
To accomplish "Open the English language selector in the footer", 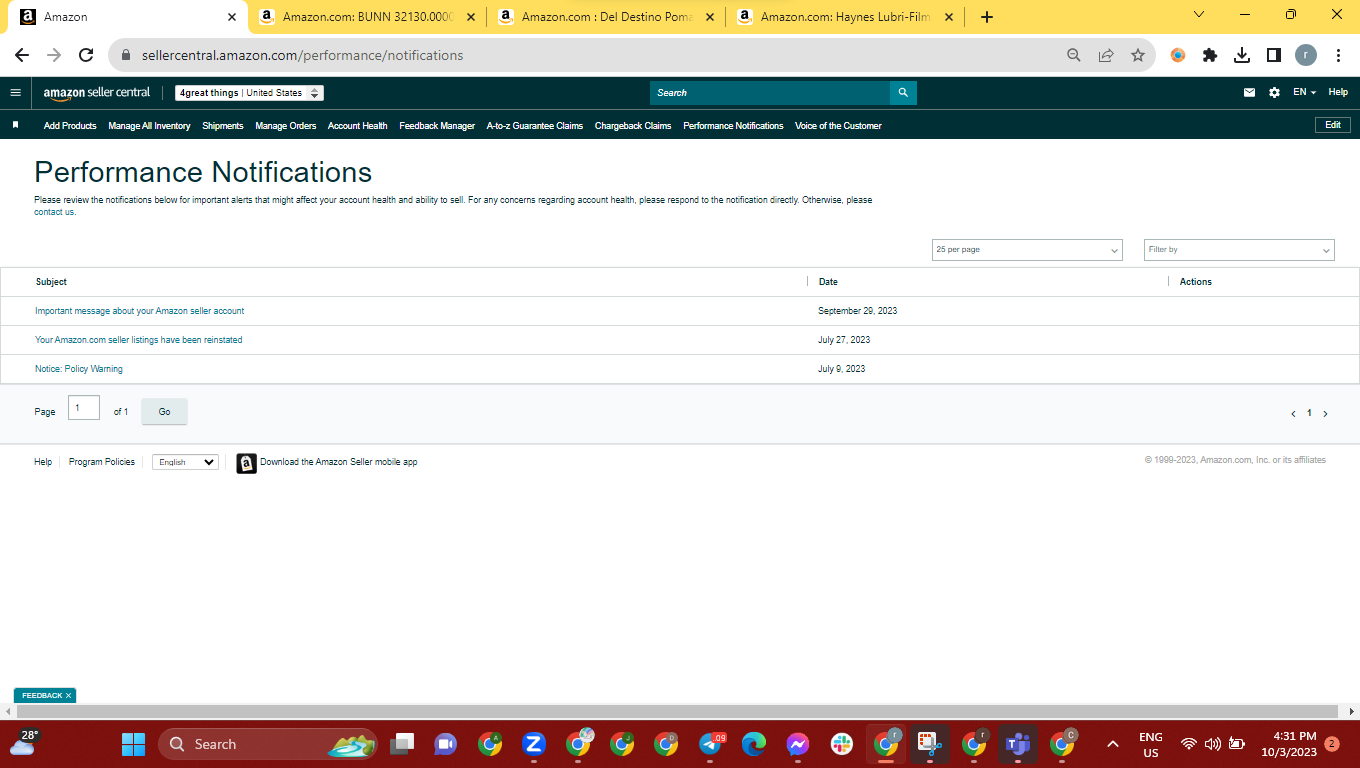I will pos(185,462).
